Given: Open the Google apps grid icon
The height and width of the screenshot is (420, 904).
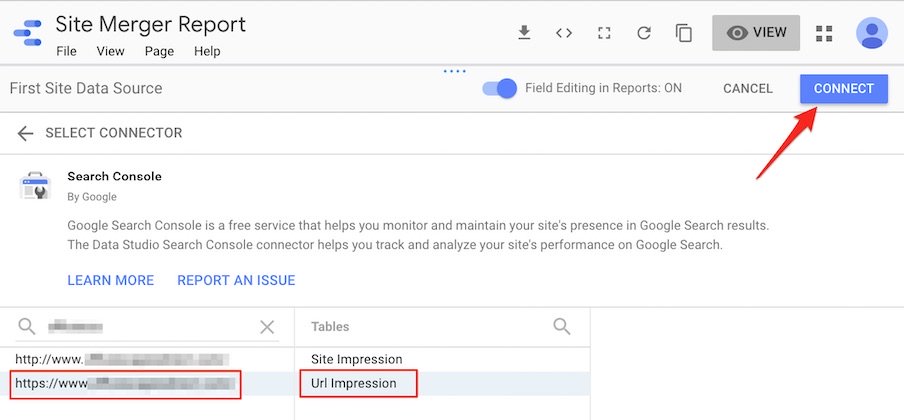Looking at the screenshot, I should [x=824, y=33].
